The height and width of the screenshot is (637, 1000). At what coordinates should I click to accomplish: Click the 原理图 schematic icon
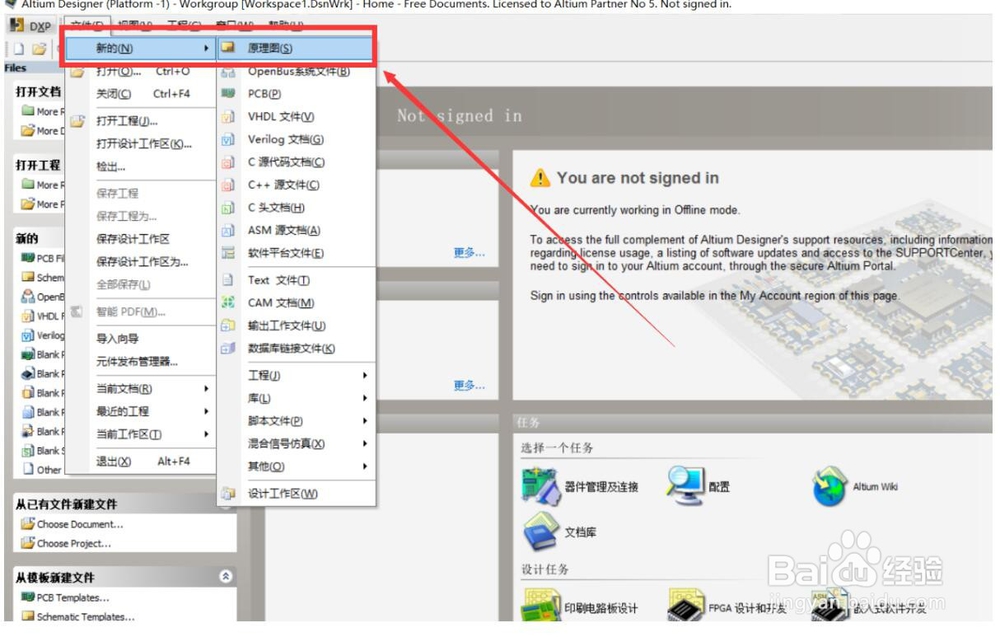pos(228,48)
